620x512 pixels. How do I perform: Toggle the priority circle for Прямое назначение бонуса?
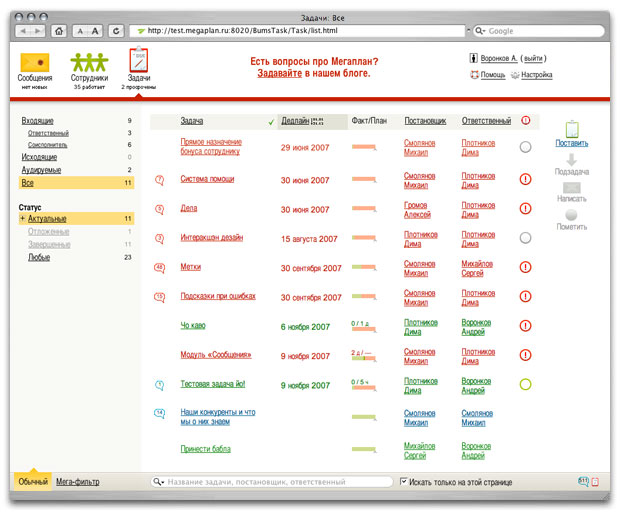[525, 147]
